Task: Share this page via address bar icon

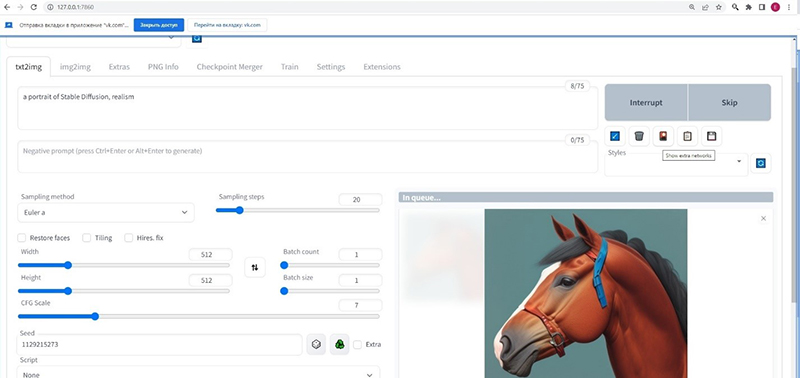Action: click(x=705, y=7)
